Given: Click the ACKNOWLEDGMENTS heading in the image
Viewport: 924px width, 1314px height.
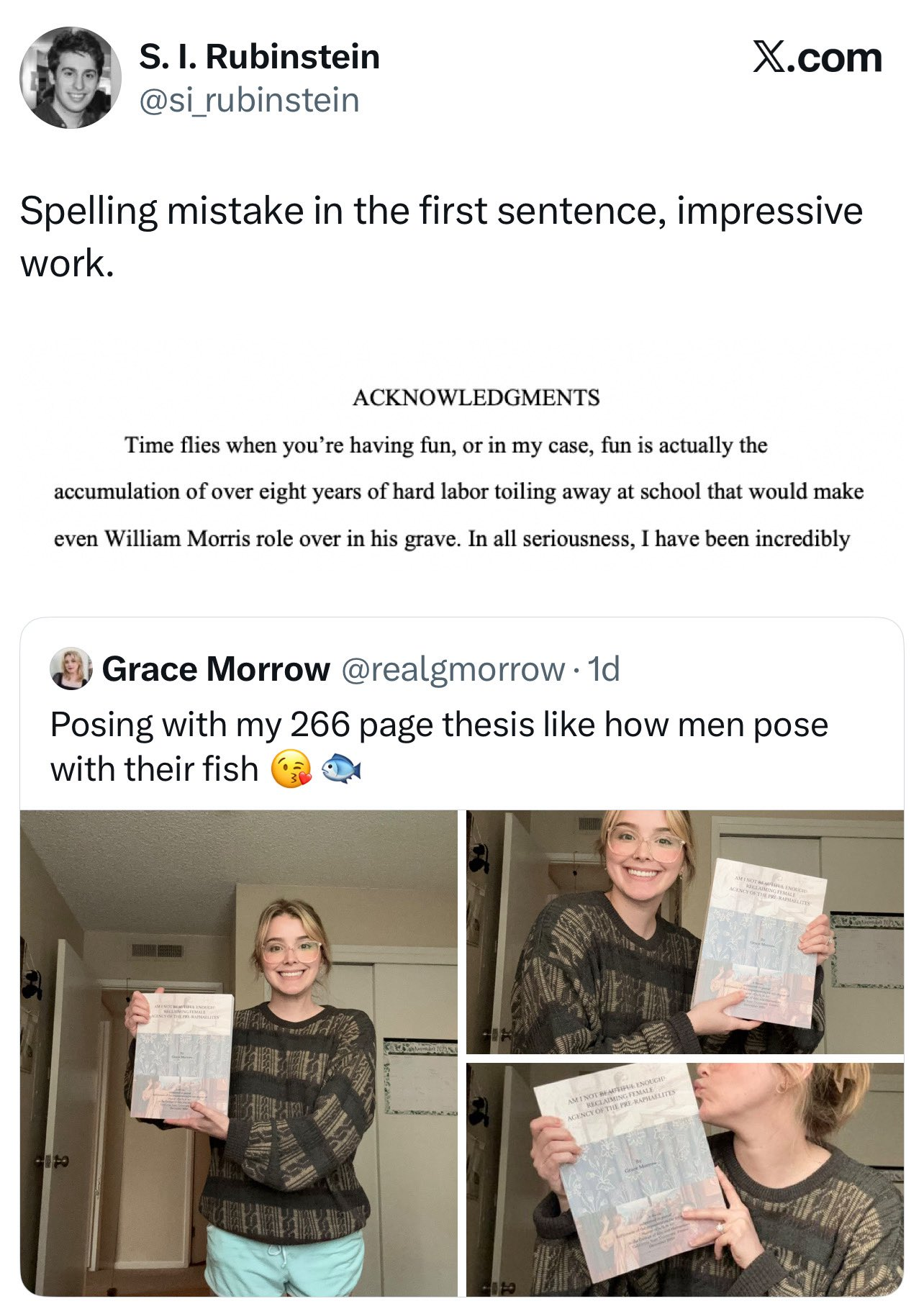Looking at the screenshot, I should coord(476,397).
